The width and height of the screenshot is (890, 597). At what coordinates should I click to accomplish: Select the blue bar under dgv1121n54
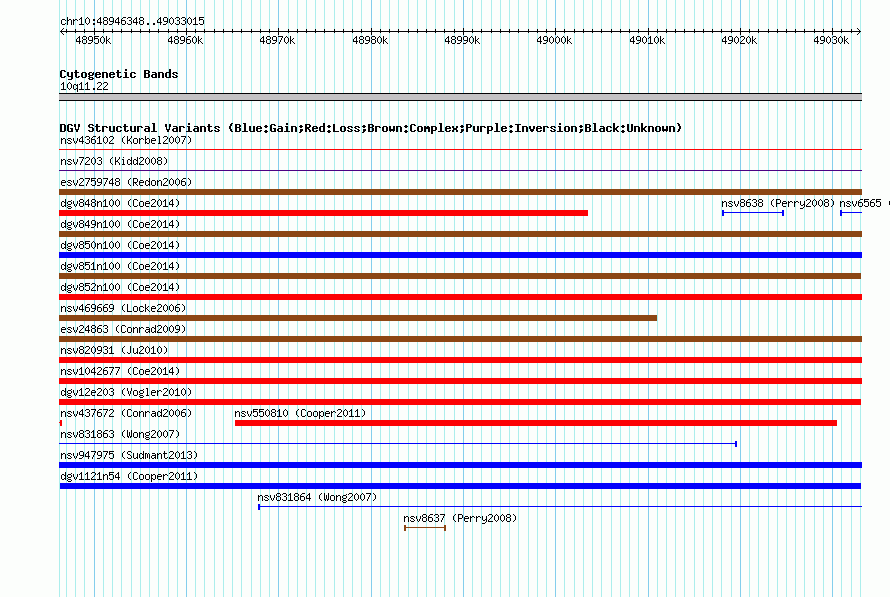click(x=460, y=486)
